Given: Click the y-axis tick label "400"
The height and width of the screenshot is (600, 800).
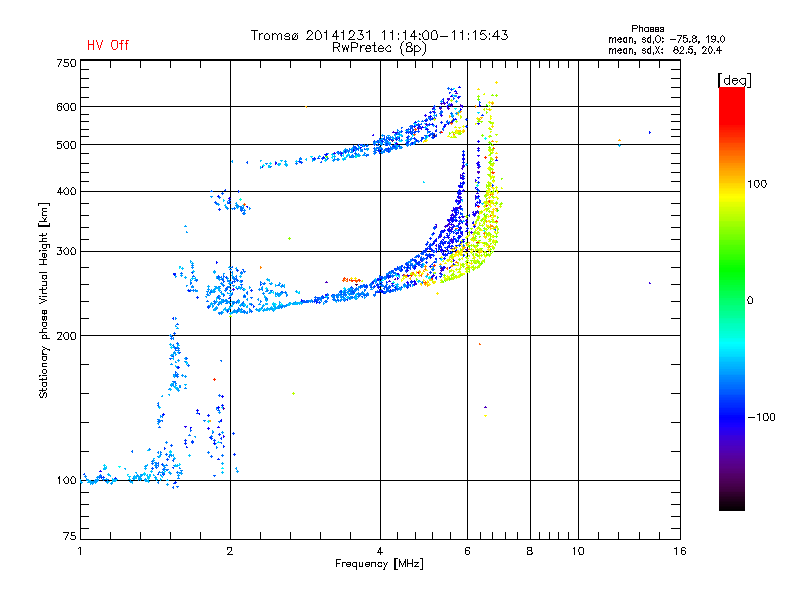Looking at the screenshot, I should (x=67, y=192).
